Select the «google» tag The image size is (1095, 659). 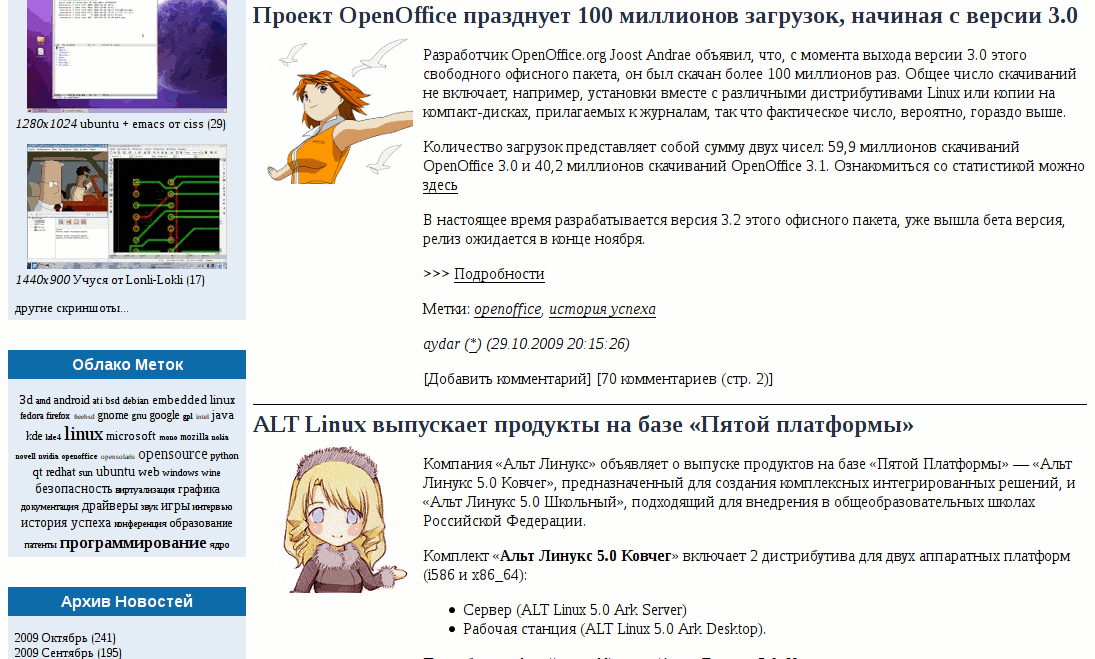coord(164,415)
